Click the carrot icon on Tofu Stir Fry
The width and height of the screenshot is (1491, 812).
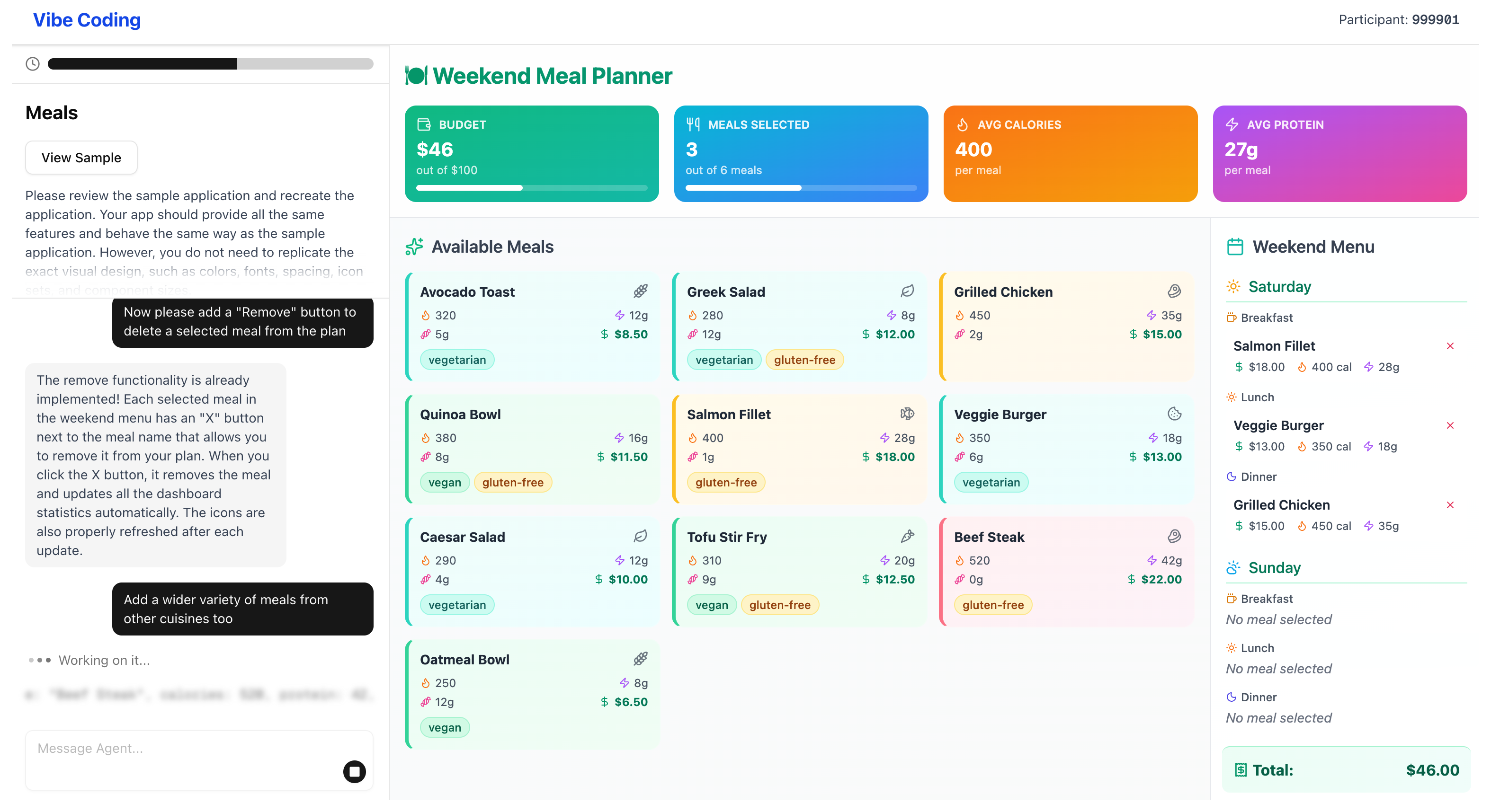tap(907, 536)
